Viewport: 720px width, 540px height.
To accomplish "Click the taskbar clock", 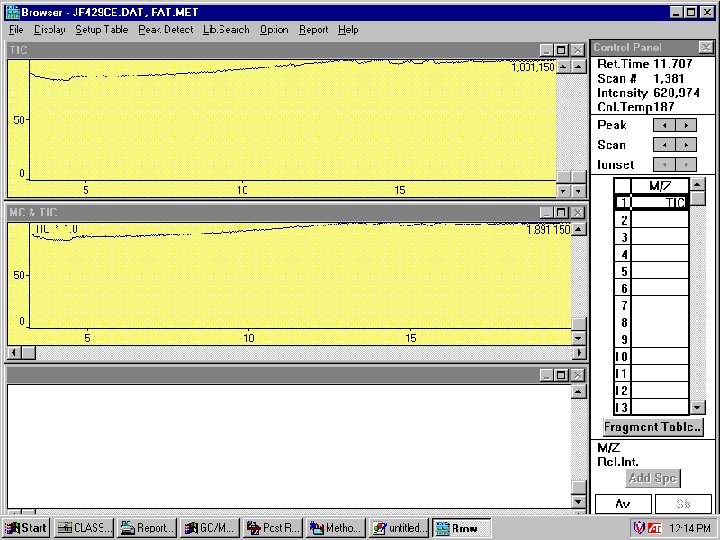I will (690, 528).
